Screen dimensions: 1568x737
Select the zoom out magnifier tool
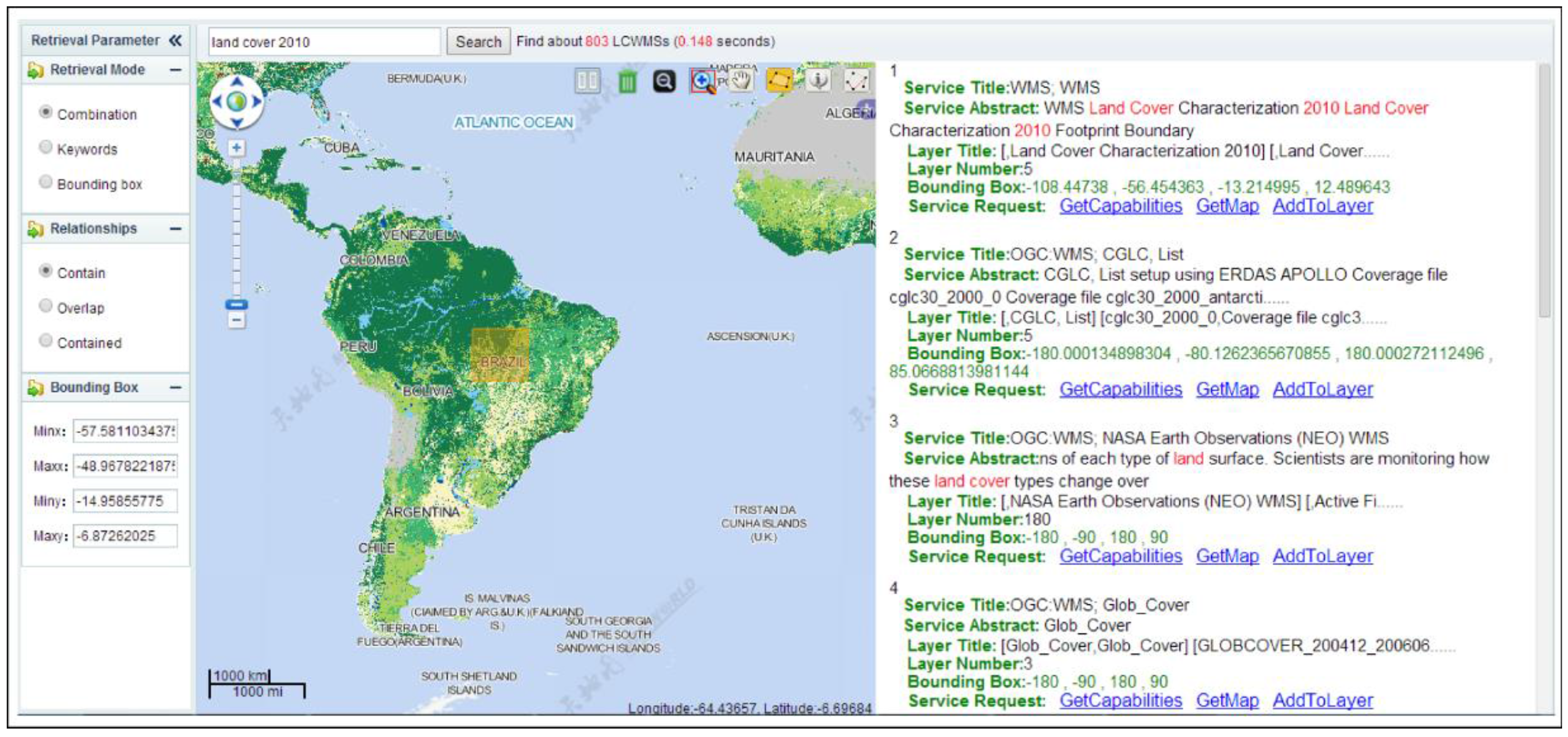[664, 81]
